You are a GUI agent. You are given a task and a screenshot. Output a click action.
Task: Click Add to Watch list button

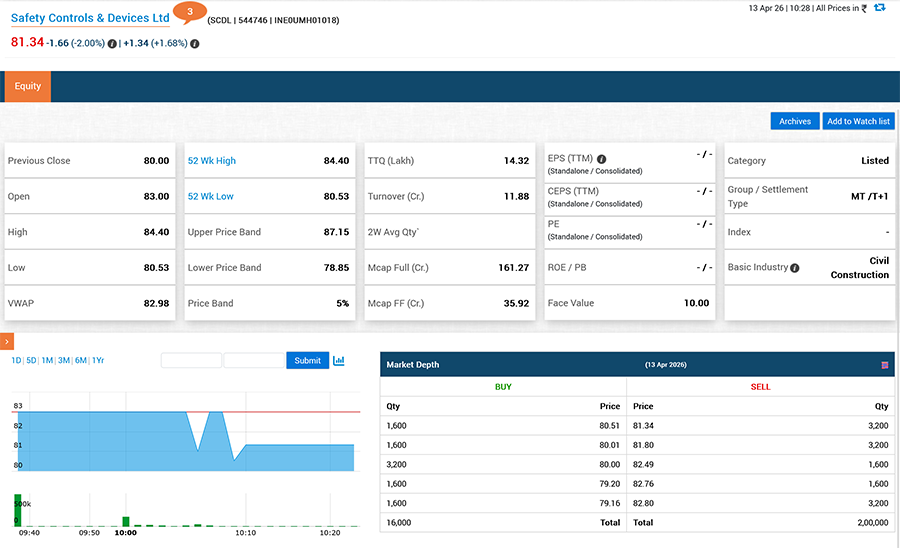click(858, 121)
